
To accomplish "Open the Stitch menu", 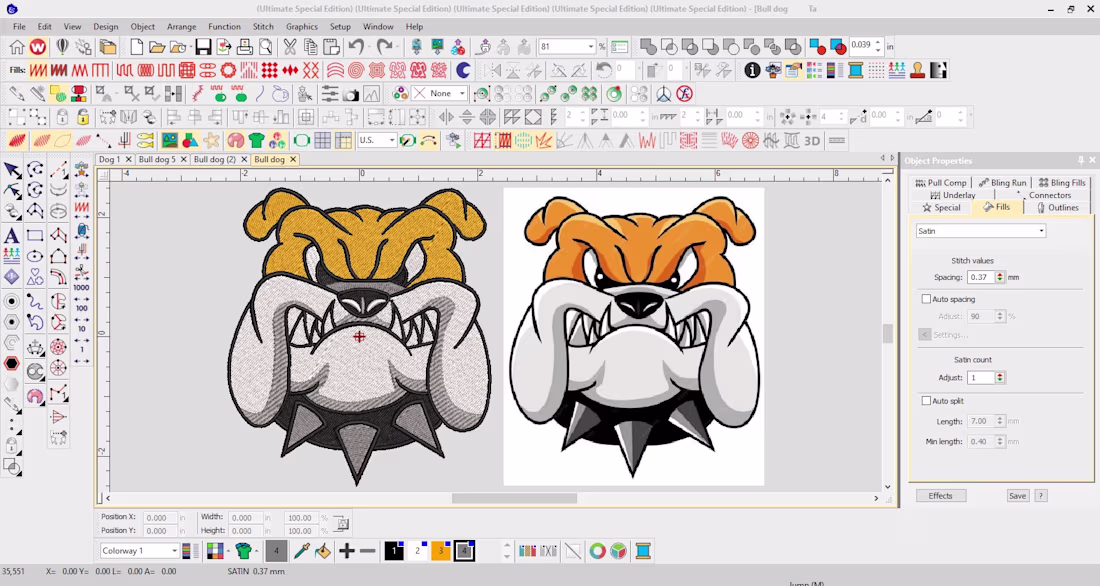I will click(263, 27).
